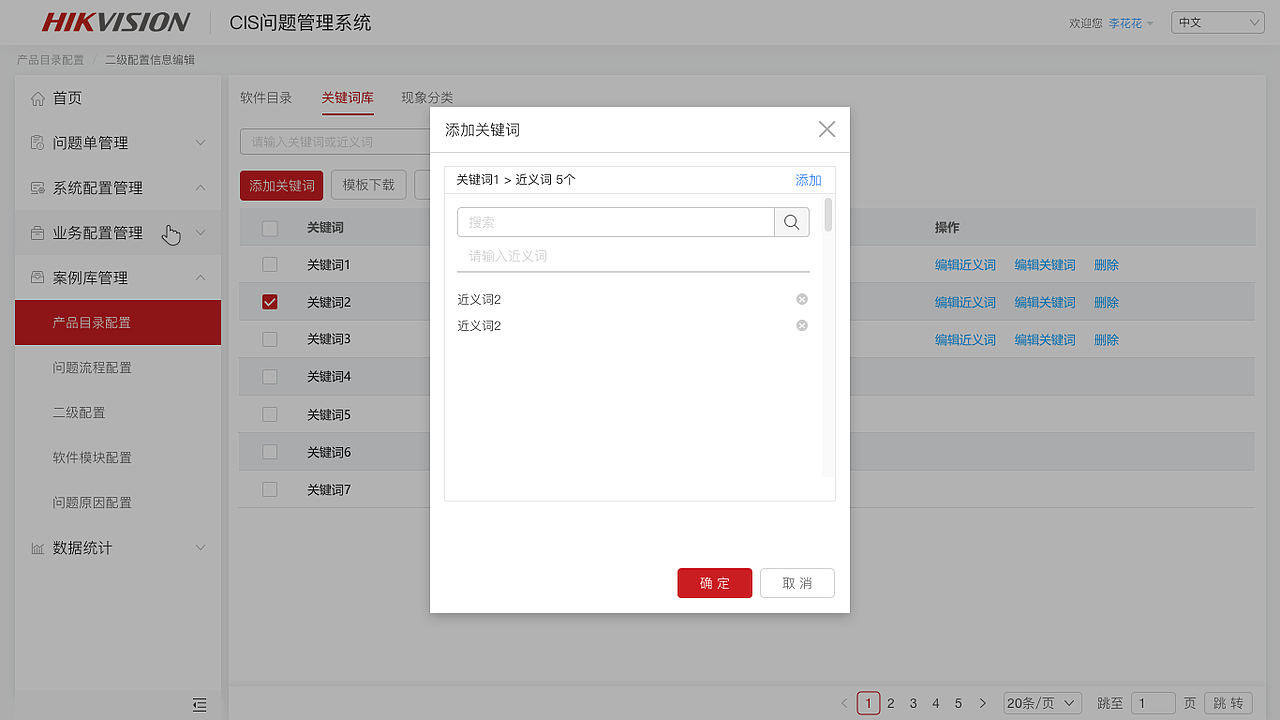Click the 数据统计 chart icon
The image size is (1280, 720).
tap(39, 547)
